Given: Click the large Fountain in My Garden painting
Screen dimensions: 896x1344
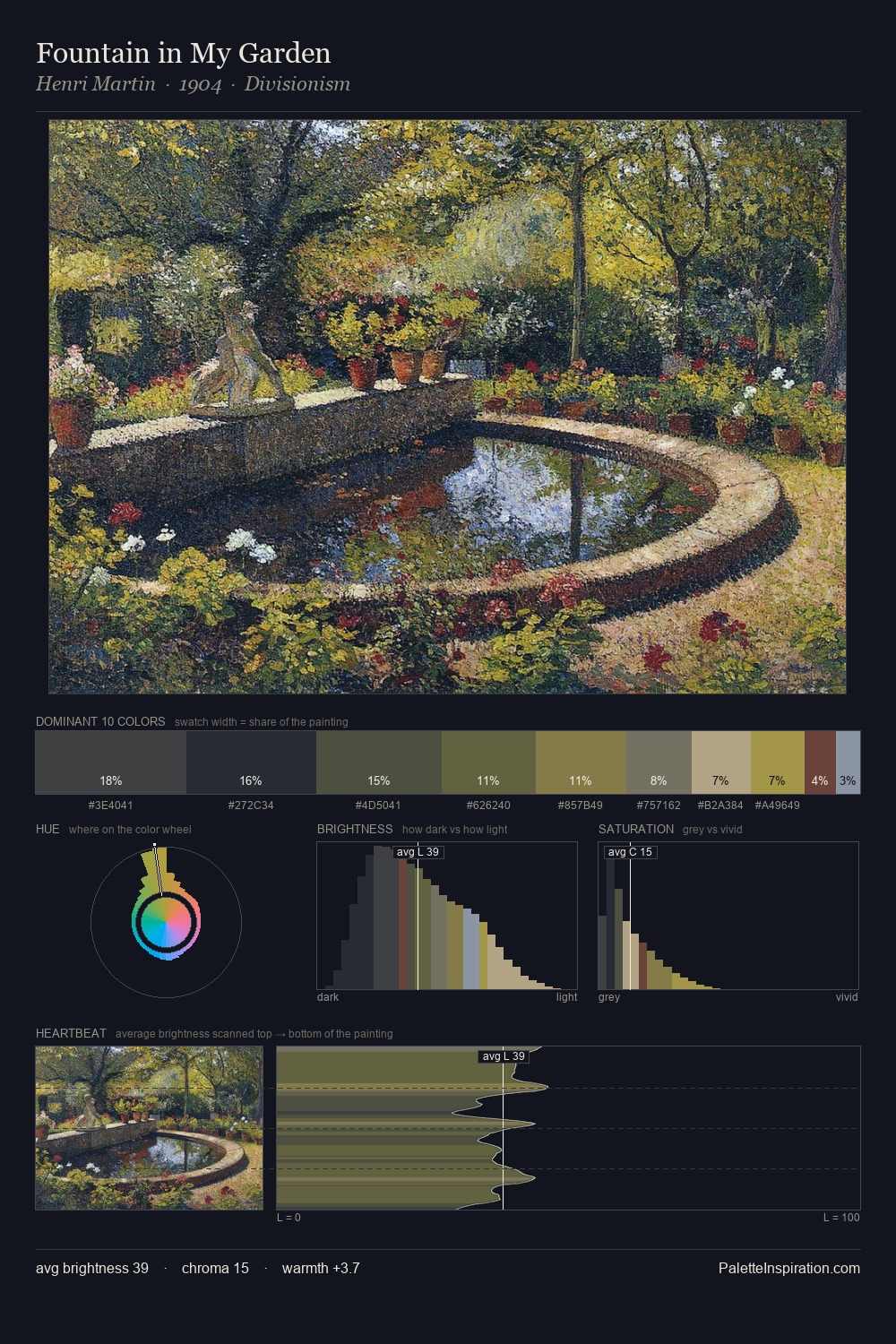Looking at the screenshot, I should click(447, 407).
